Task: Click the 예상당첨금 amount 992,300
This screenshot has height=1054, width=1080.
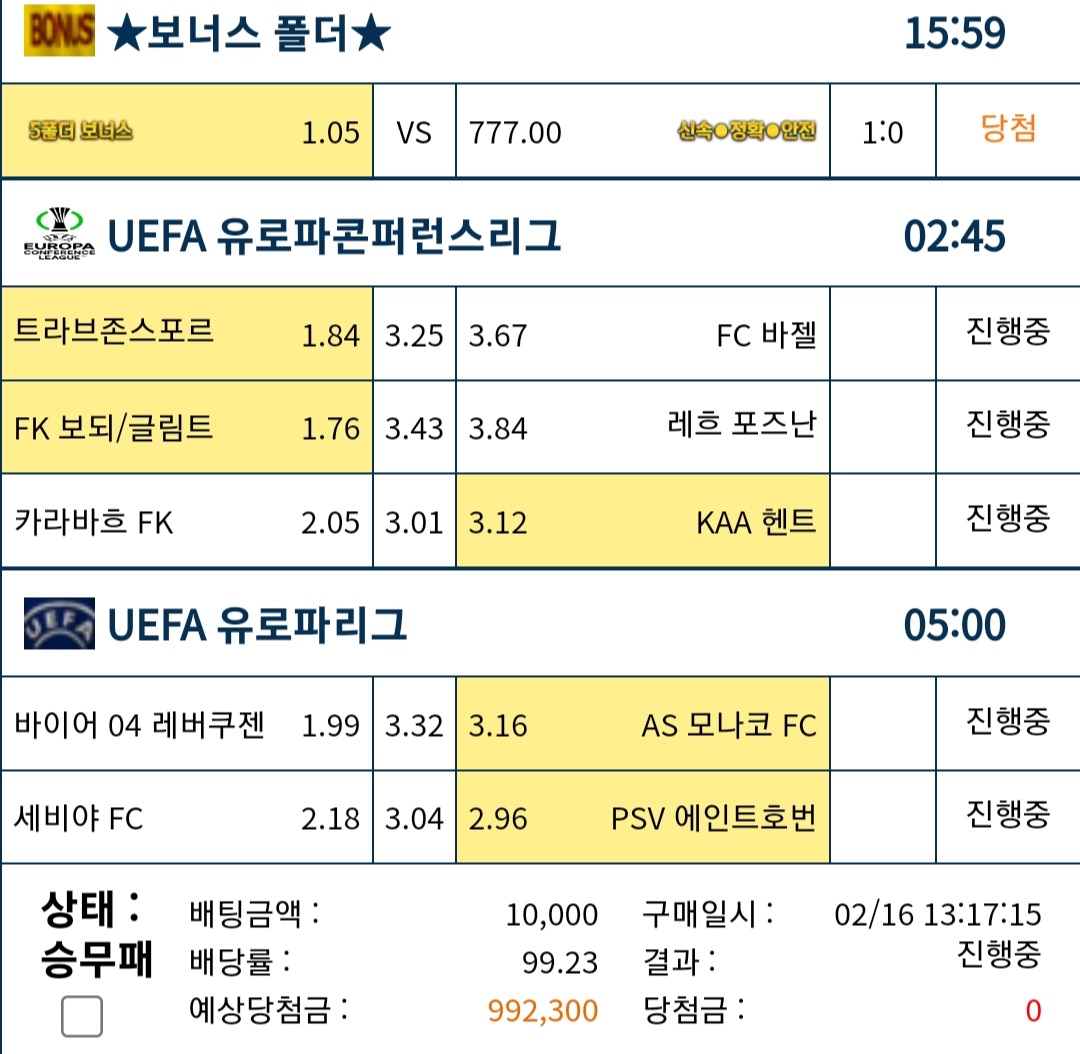Action: click(x=543, y=1011)
